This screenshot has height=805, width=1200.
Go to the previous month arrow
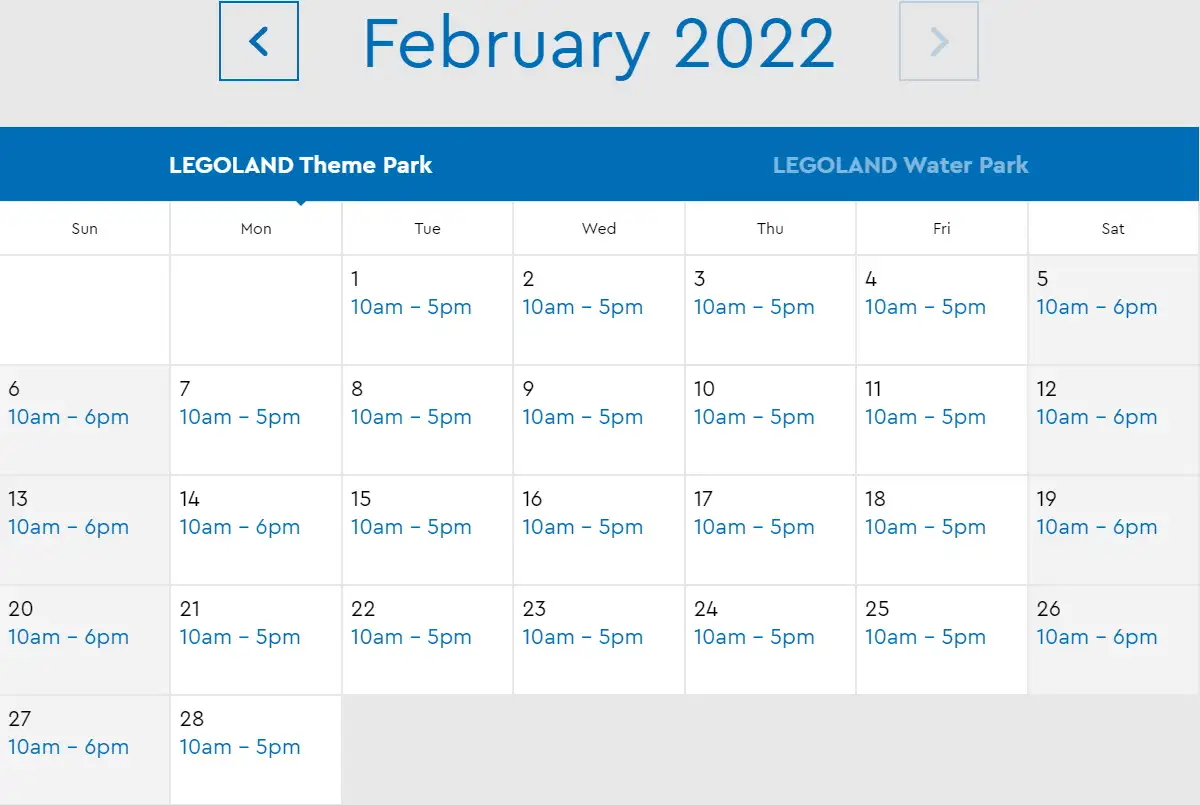click(x=259, y=42)
